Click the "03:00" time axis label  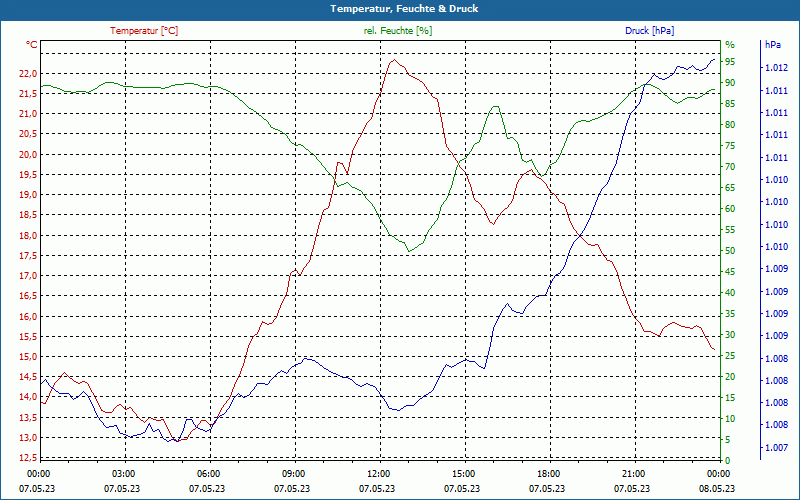click(123, 474)
